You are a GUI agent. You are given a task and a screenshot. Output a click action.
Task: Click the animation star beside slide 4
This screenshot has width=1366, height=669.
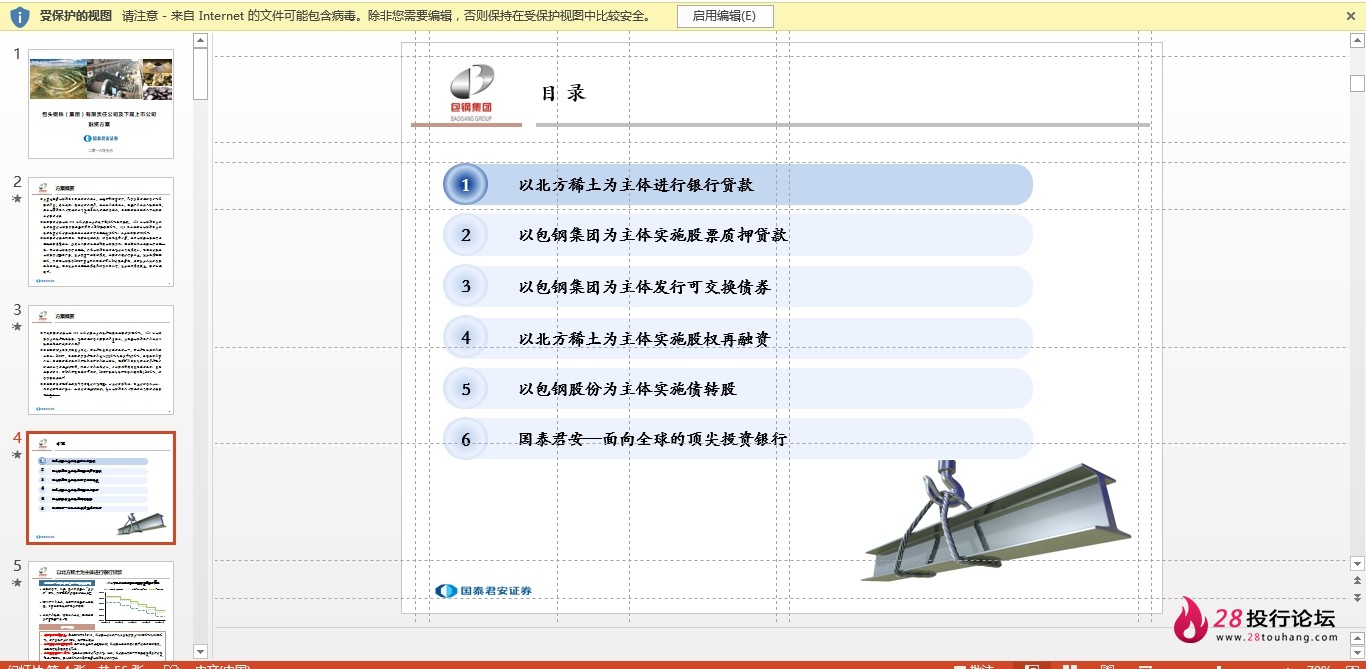click(x=16, y=454)
